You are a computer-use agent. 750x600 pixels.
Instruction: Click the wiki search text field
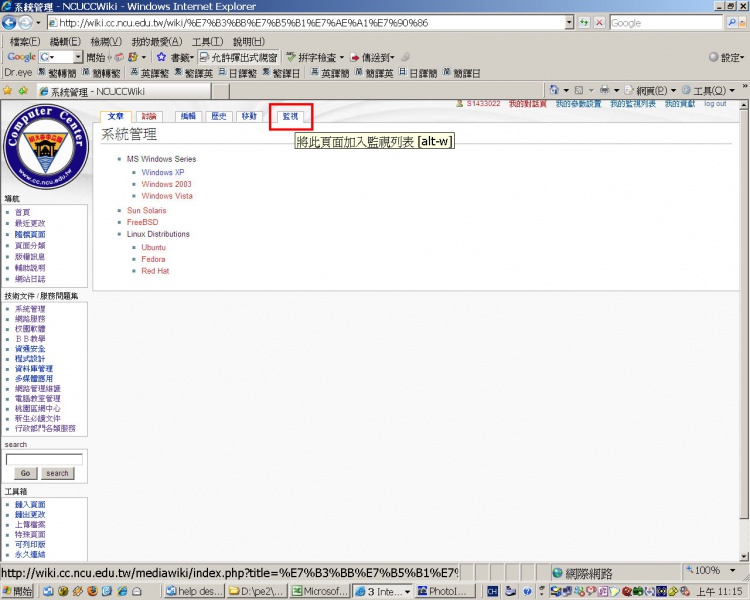[x=44, y=459]
